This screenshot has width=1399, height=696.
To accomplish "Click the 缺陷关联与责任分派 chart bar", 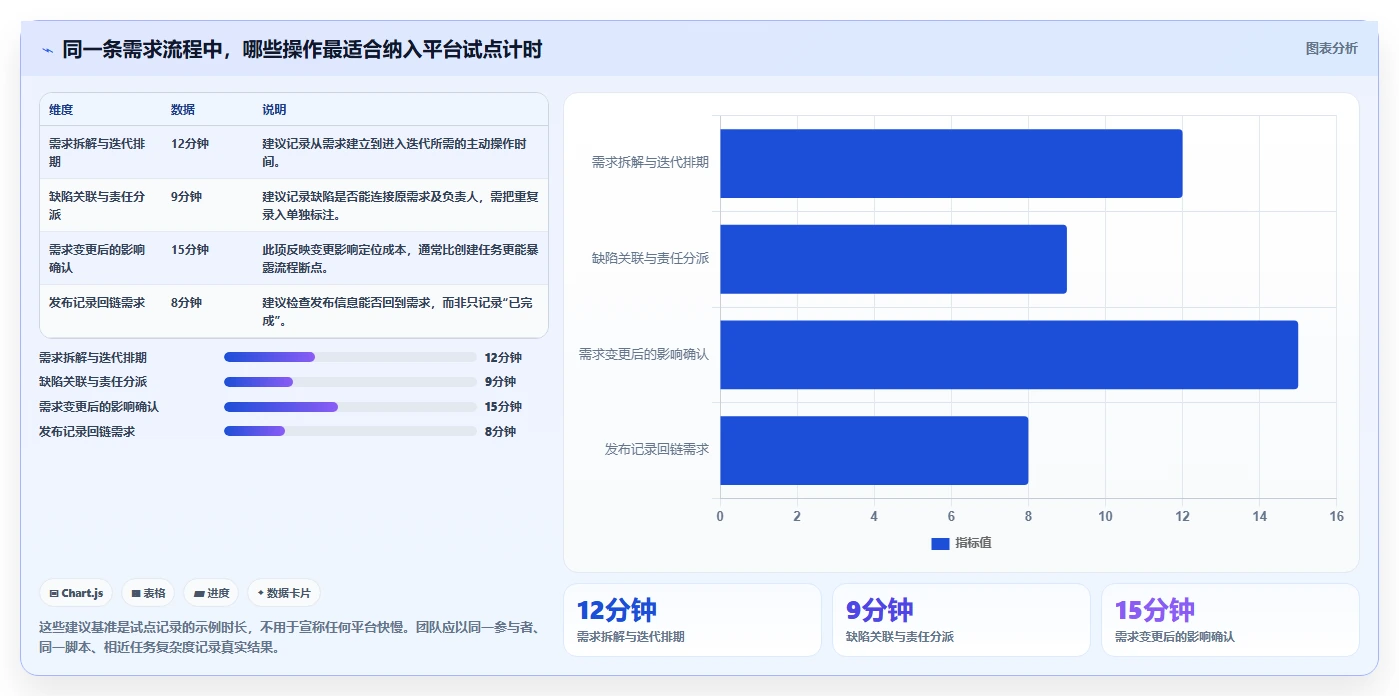I will point(893,259).
